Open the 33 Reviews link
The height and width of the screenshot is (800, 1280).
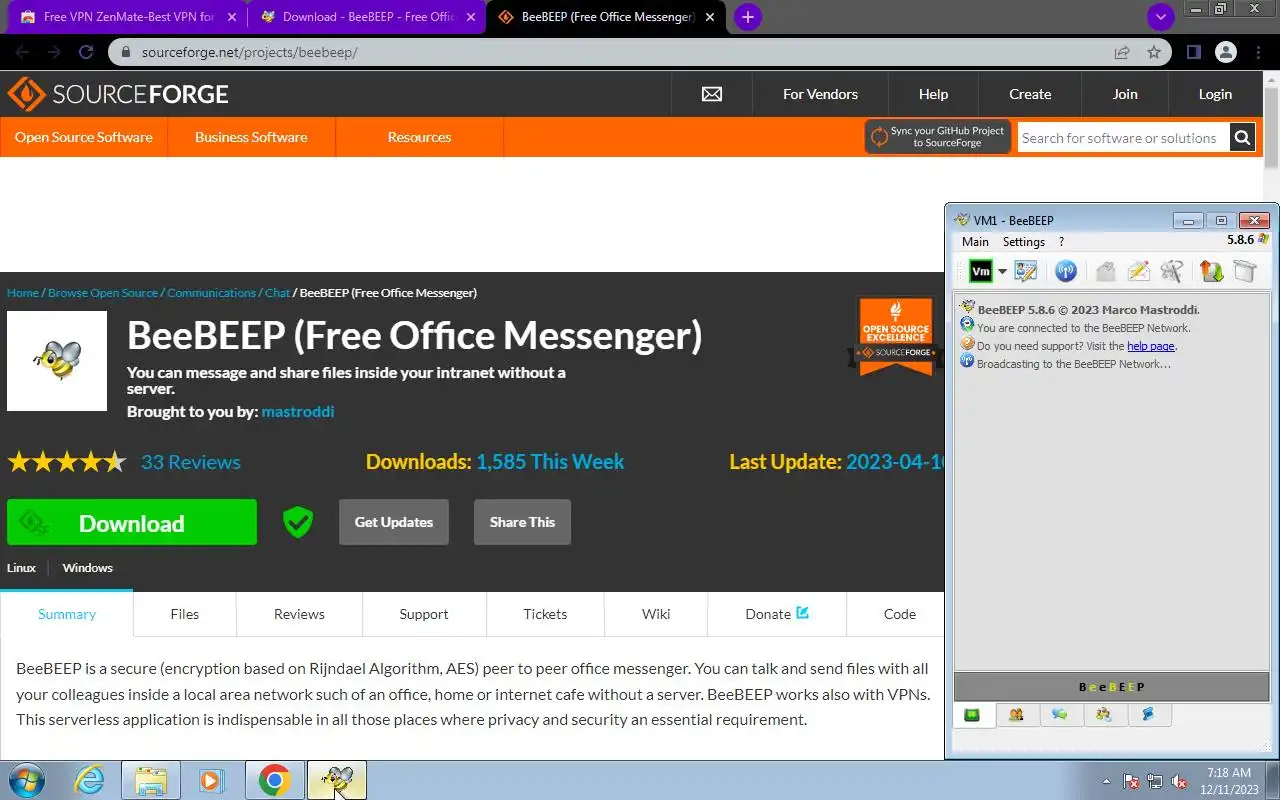191,462
